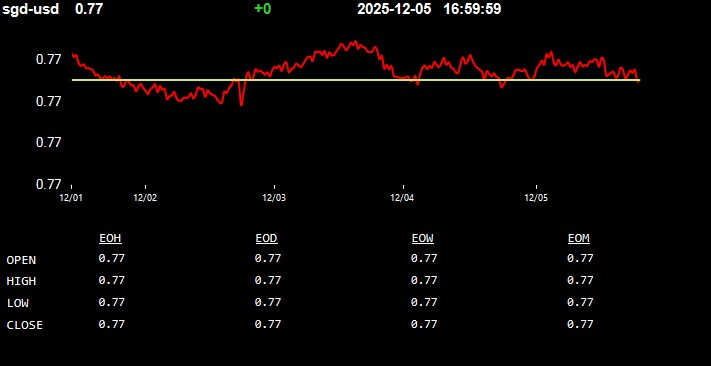
Task: Click the HIGH value under EOH
Action: coord(112,280)
